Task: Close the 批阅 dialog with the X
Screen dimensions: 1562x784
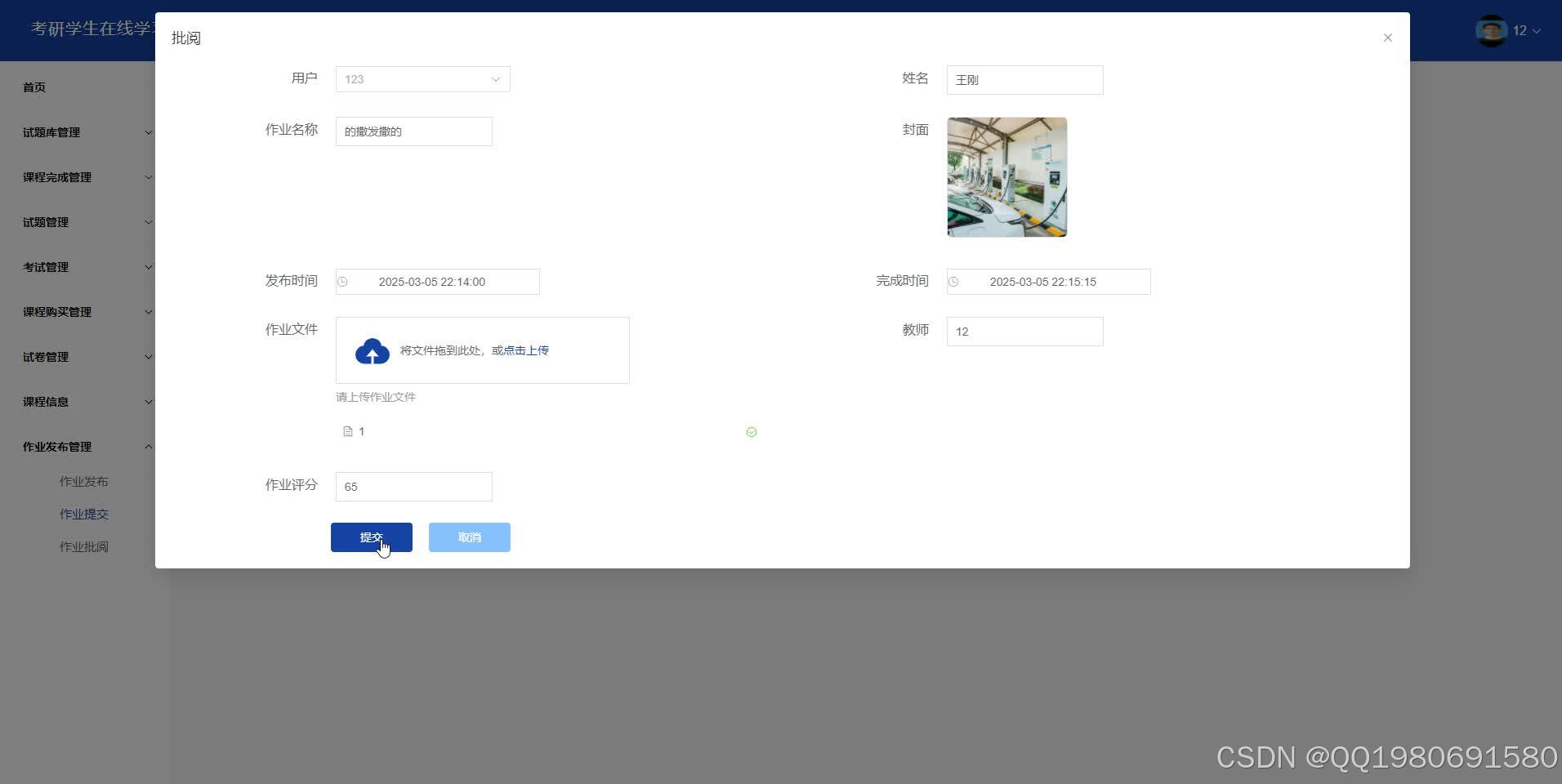Action: (1386, 38)
